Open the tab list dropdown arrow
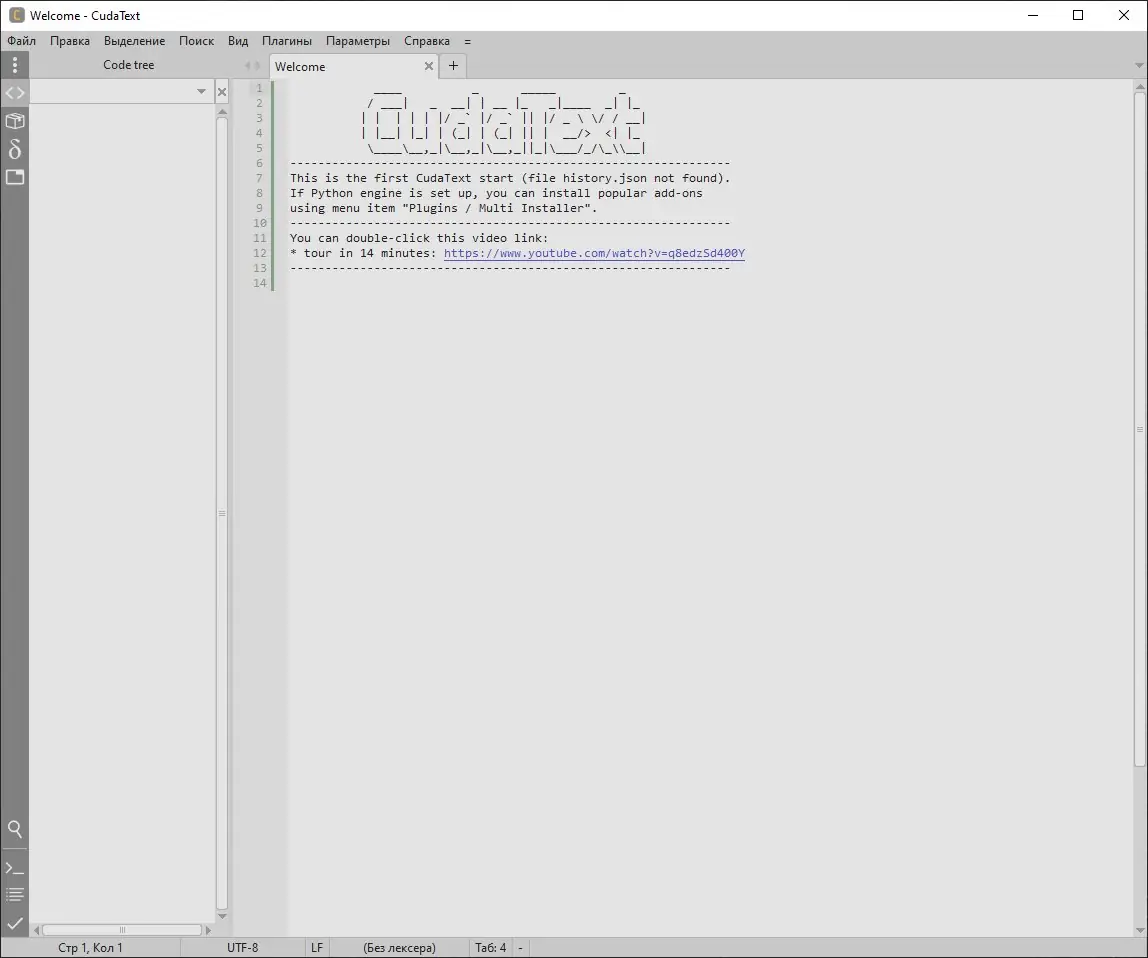This screenshot has width=1148, height=958. pyautogui.click(x=1138, y=66)
